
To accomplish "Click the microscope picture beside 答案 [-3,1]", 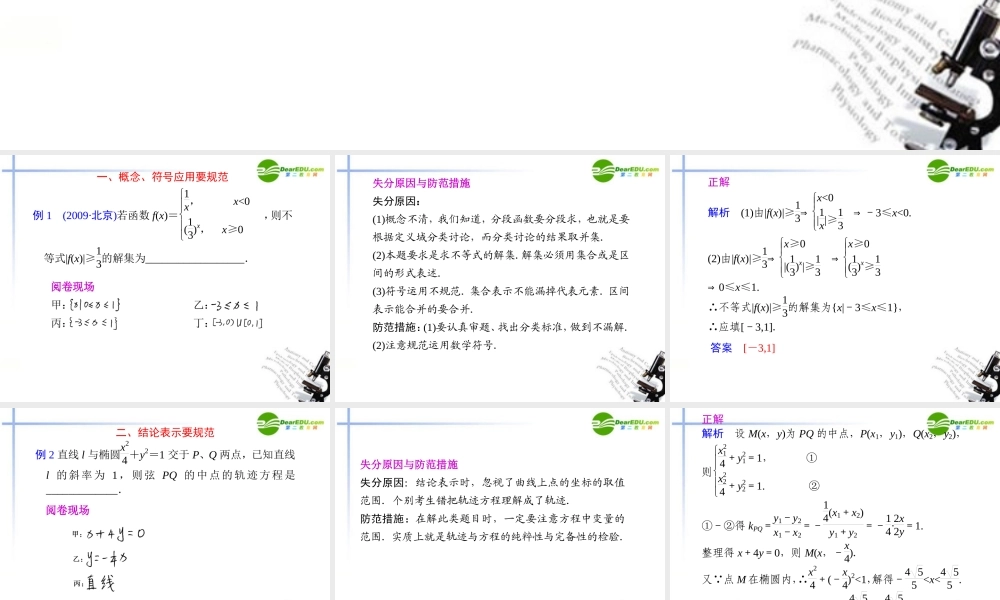I will coord(966,375).
